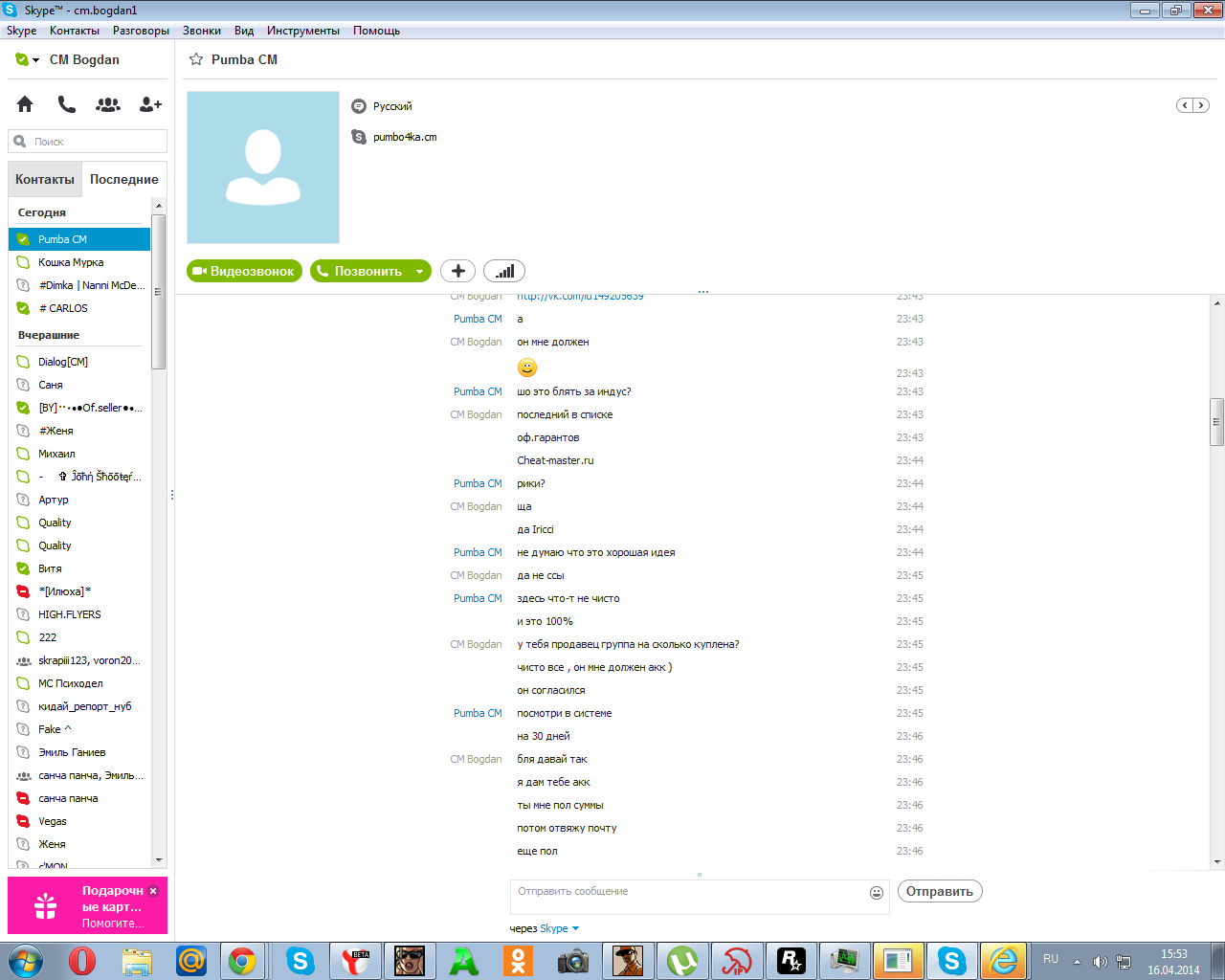Select Vegas contact

79,821
